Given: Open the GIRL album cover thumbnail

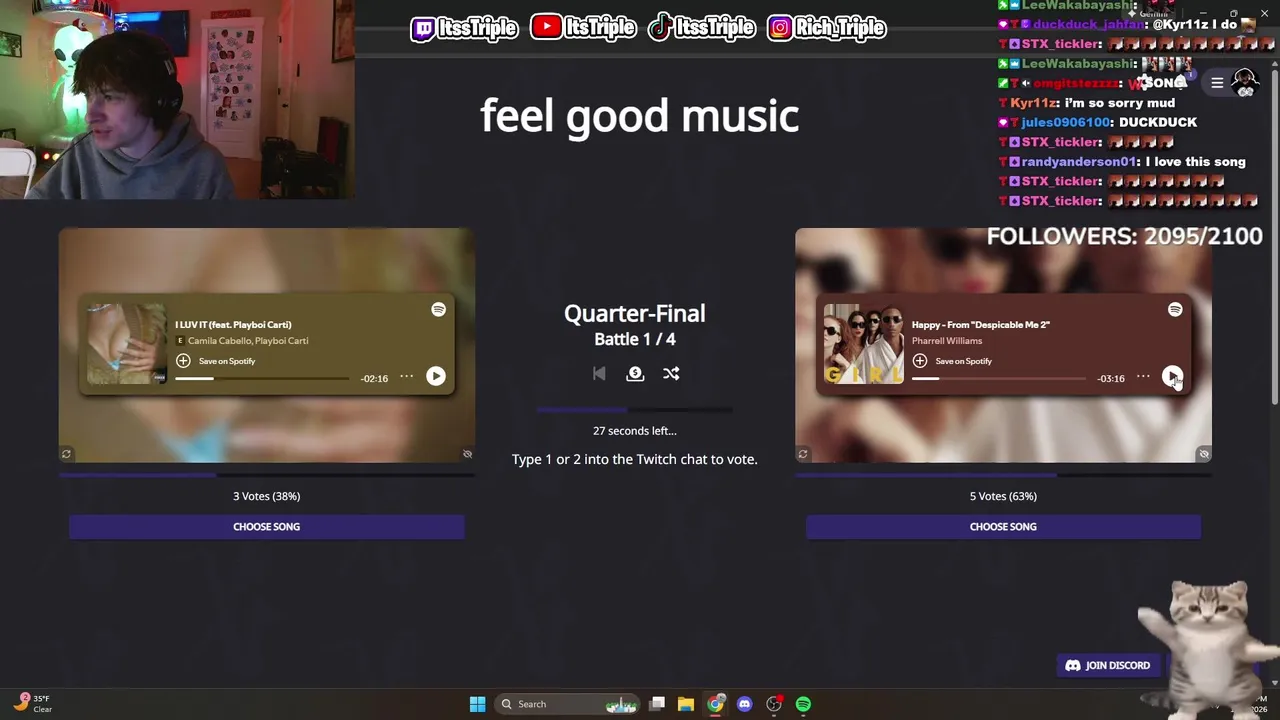Looking at the screenshot, I should (864, 344).
